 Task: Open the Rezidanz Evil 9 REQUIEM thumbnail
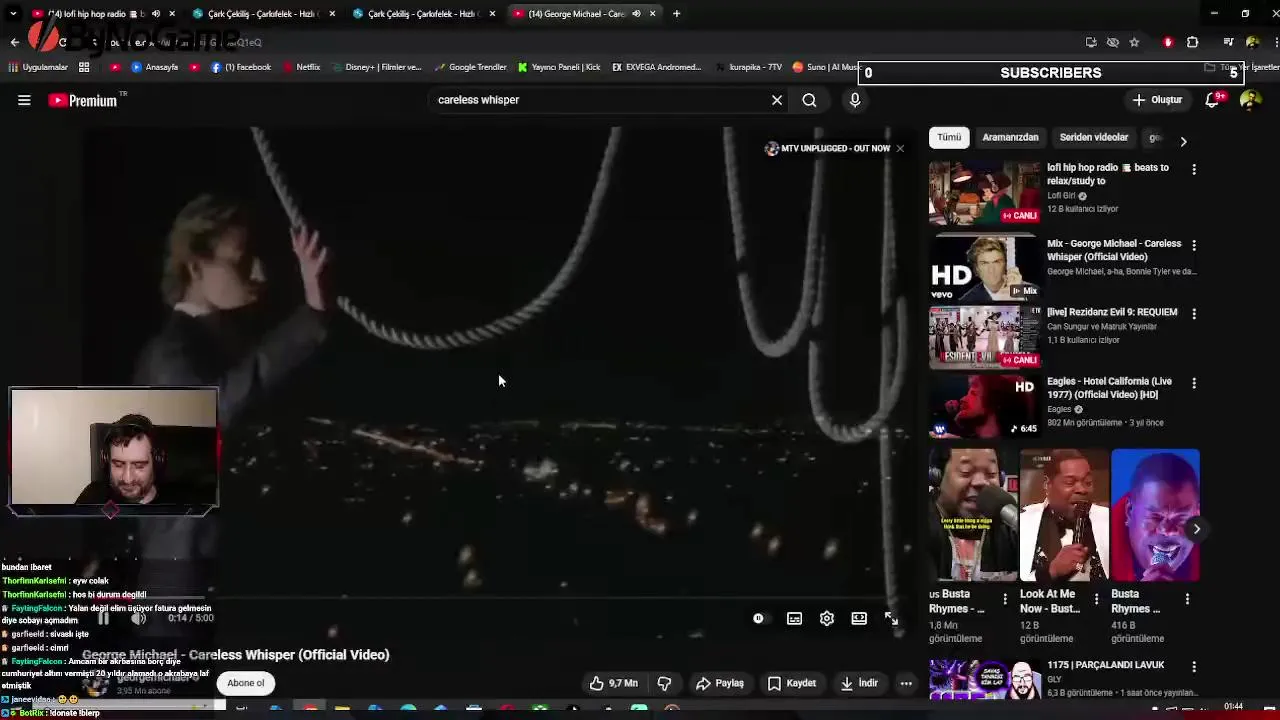pos(985,337)
